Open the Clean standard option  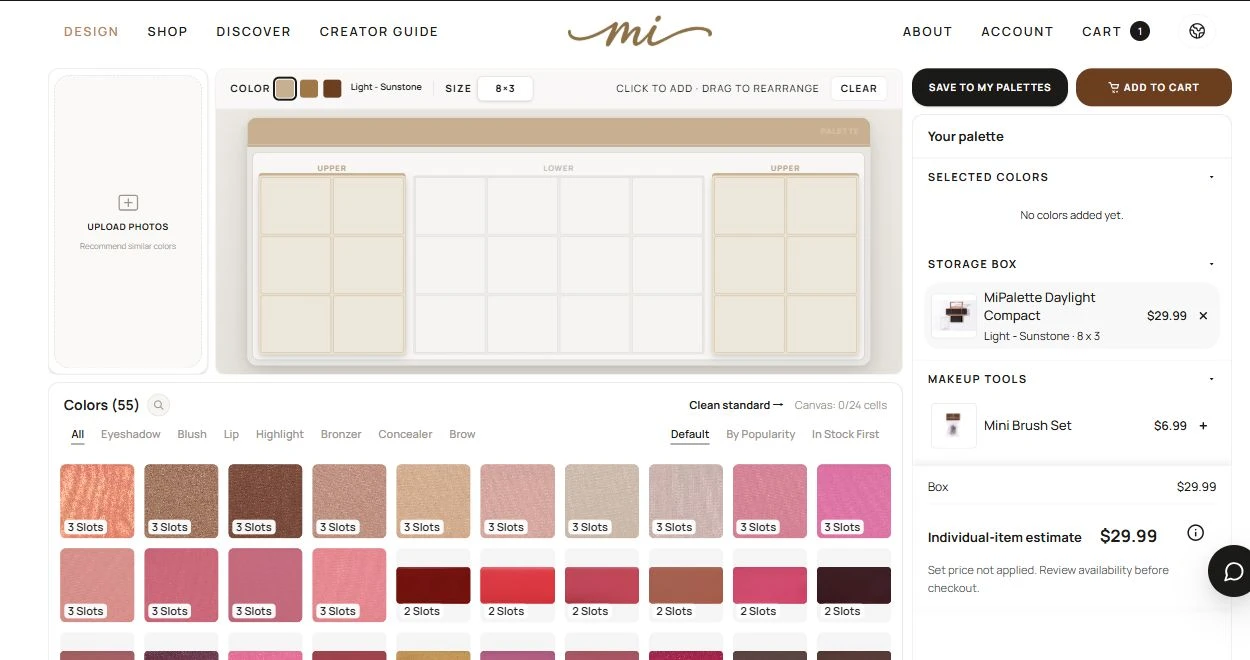[736, 405]
